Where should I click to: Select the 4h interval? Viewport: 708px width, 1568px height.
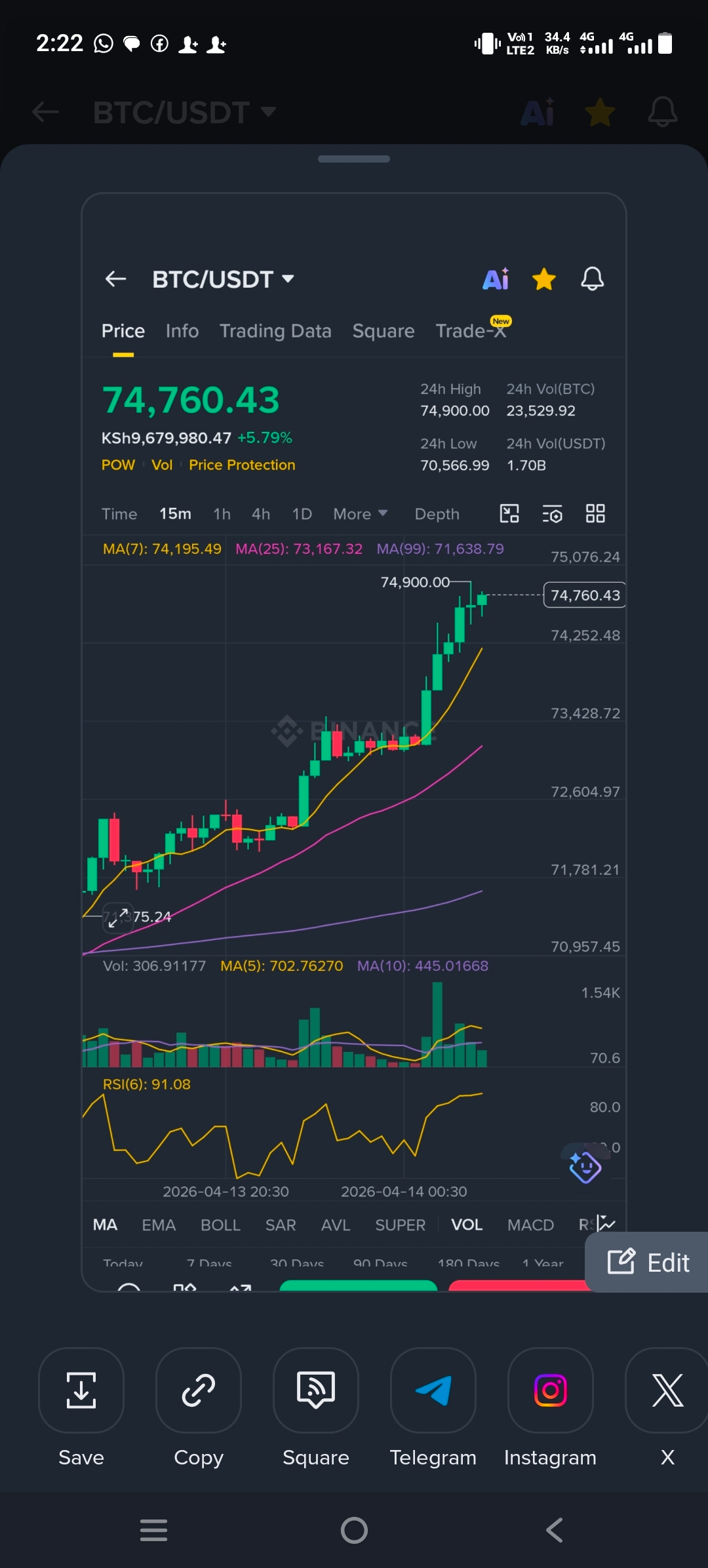261,514
